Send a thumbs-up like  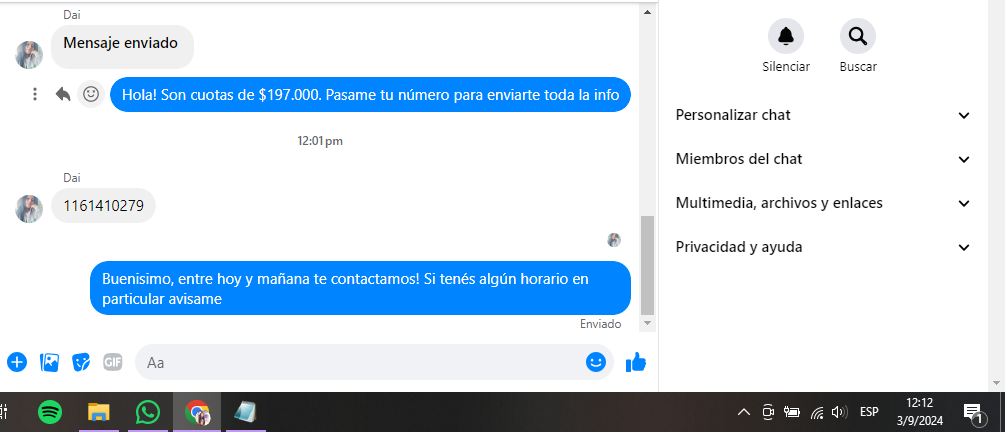[636, 362]
